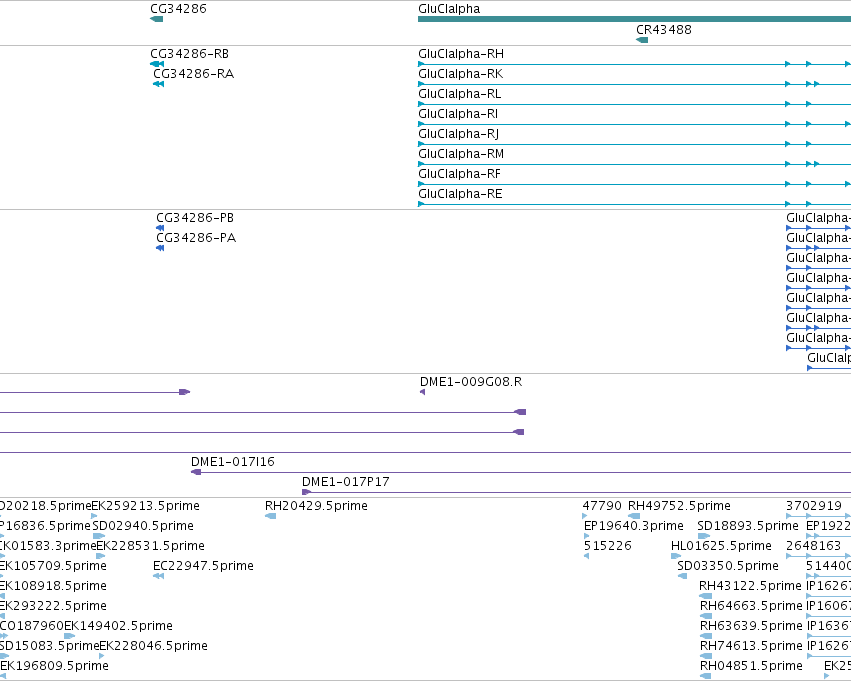Image resolution: width=851 pixels, height=681 pixels.
Task: Click transcript label GluClalpha-RK
Action: tap(460, 74)
